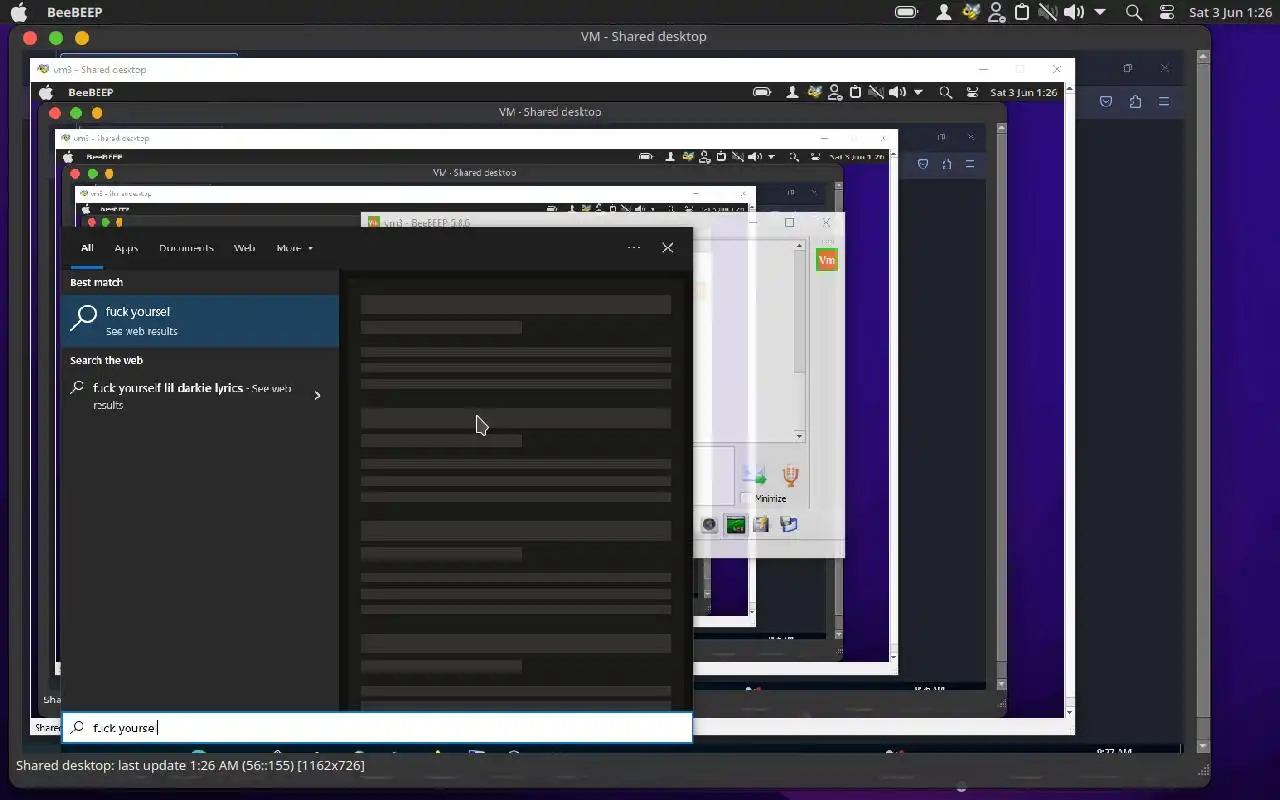Click the restore-down button of the outermost browser window
This screenshot has height=800, width=1280.
(x=1128, y=68)
